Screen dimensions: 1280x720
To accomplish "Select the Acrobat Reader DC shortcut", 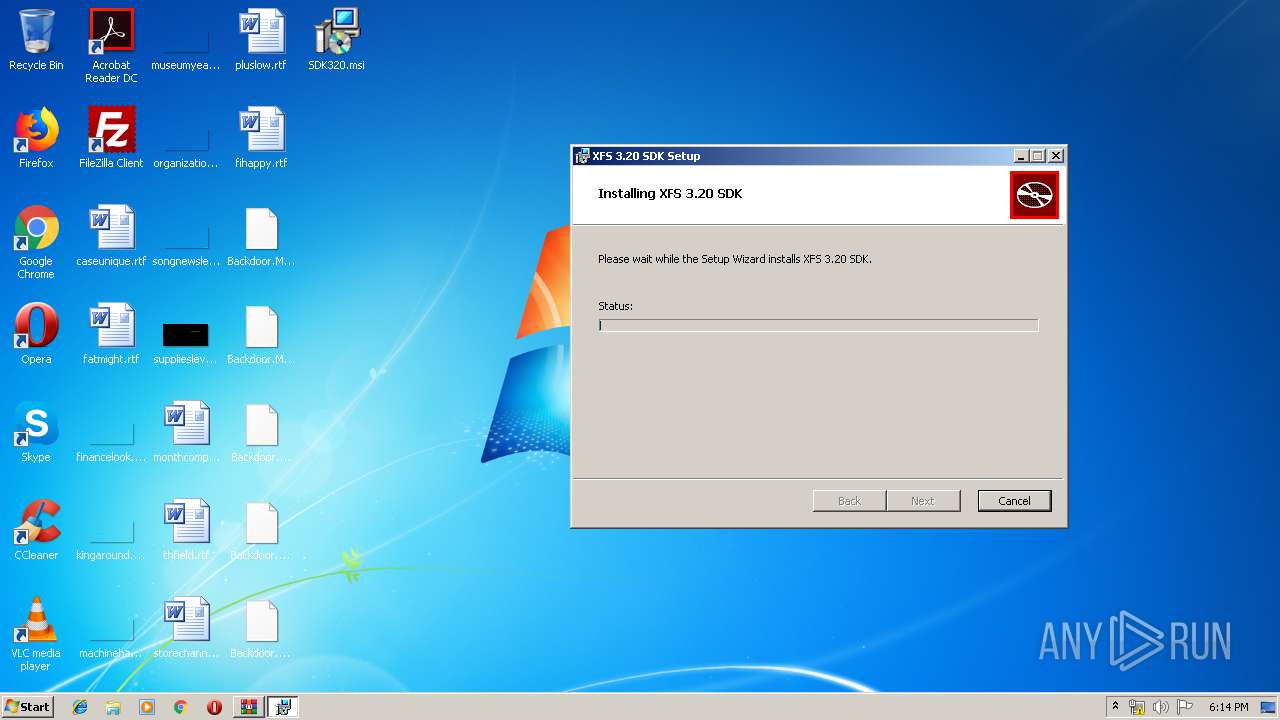I will tap(111, 45).
